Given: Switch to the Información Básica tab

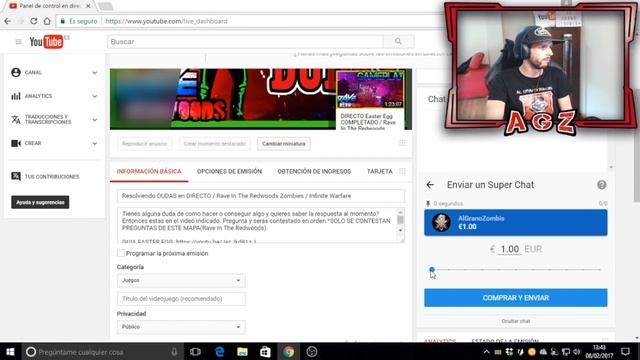Looking at the screenshot, I should click(149, 171).
